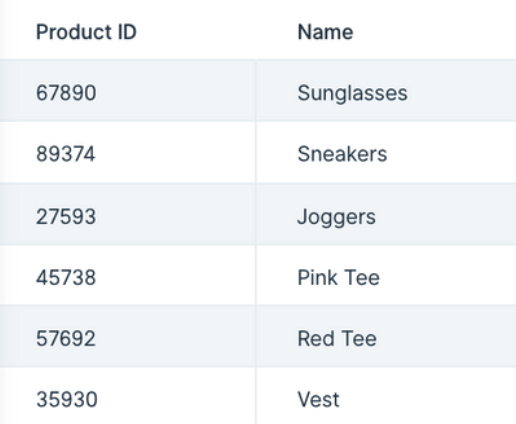Click the number 35930 in last row
The height and width of the screenshot is (424, 516).
(67, 399)
